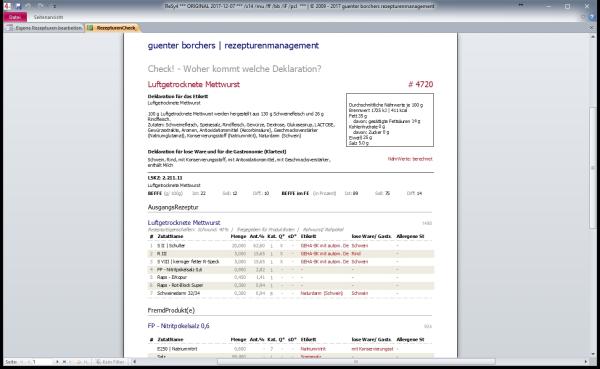Screen dimensions: 600x369
Task: Click the Kein Filter button in status bar
Action: [x=110, y=362]
